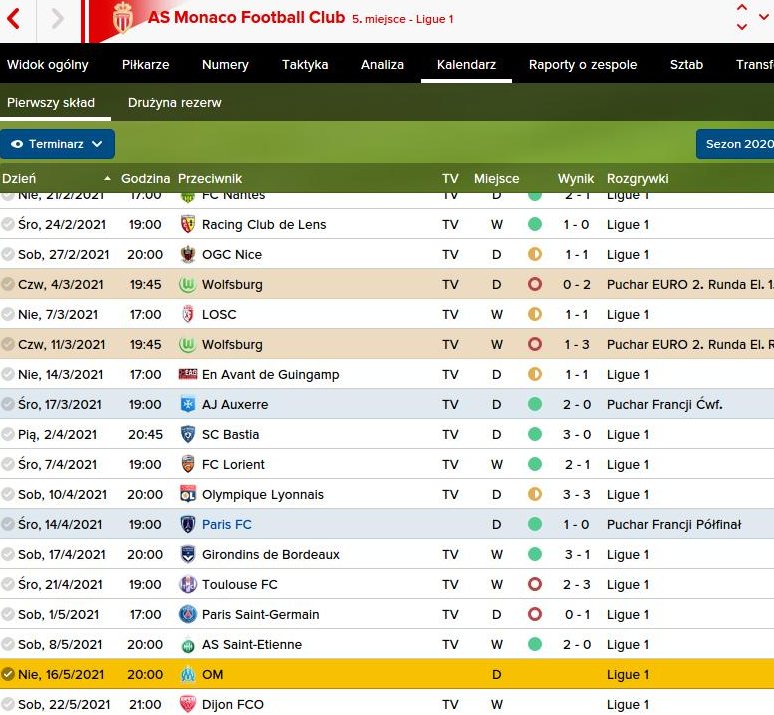
Task: Click the OGC Nice team badge
Action: [187, 254]
